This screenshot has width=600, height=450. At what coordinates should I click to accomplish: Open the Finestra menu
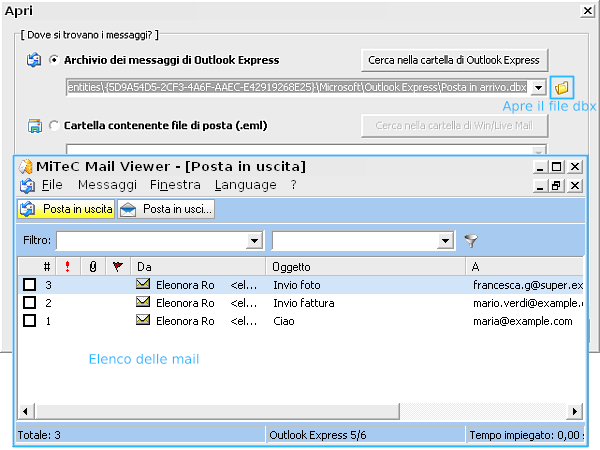point(175,185)
